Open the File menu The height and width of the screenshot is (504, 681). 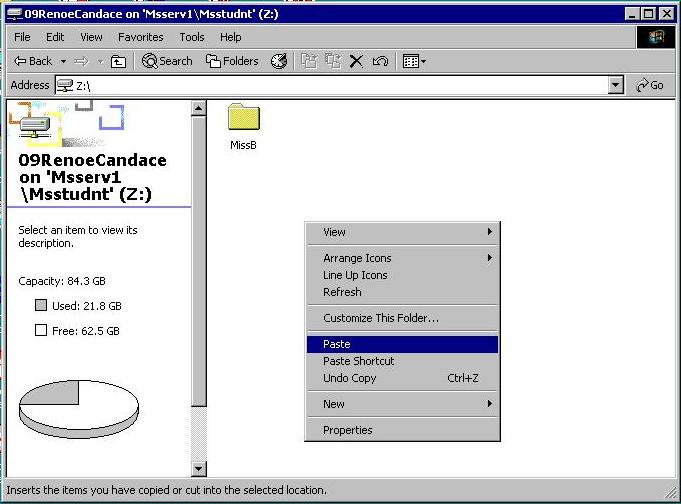click(x=22, y=37)
